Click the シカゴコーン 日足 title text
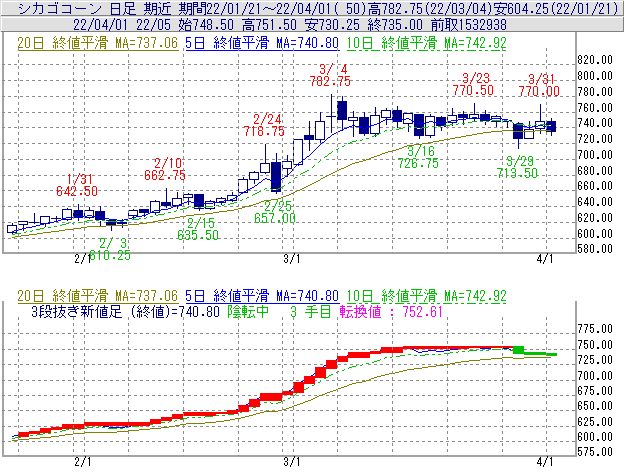The width and height of the screenshot is (624, 475). (77, 8)
